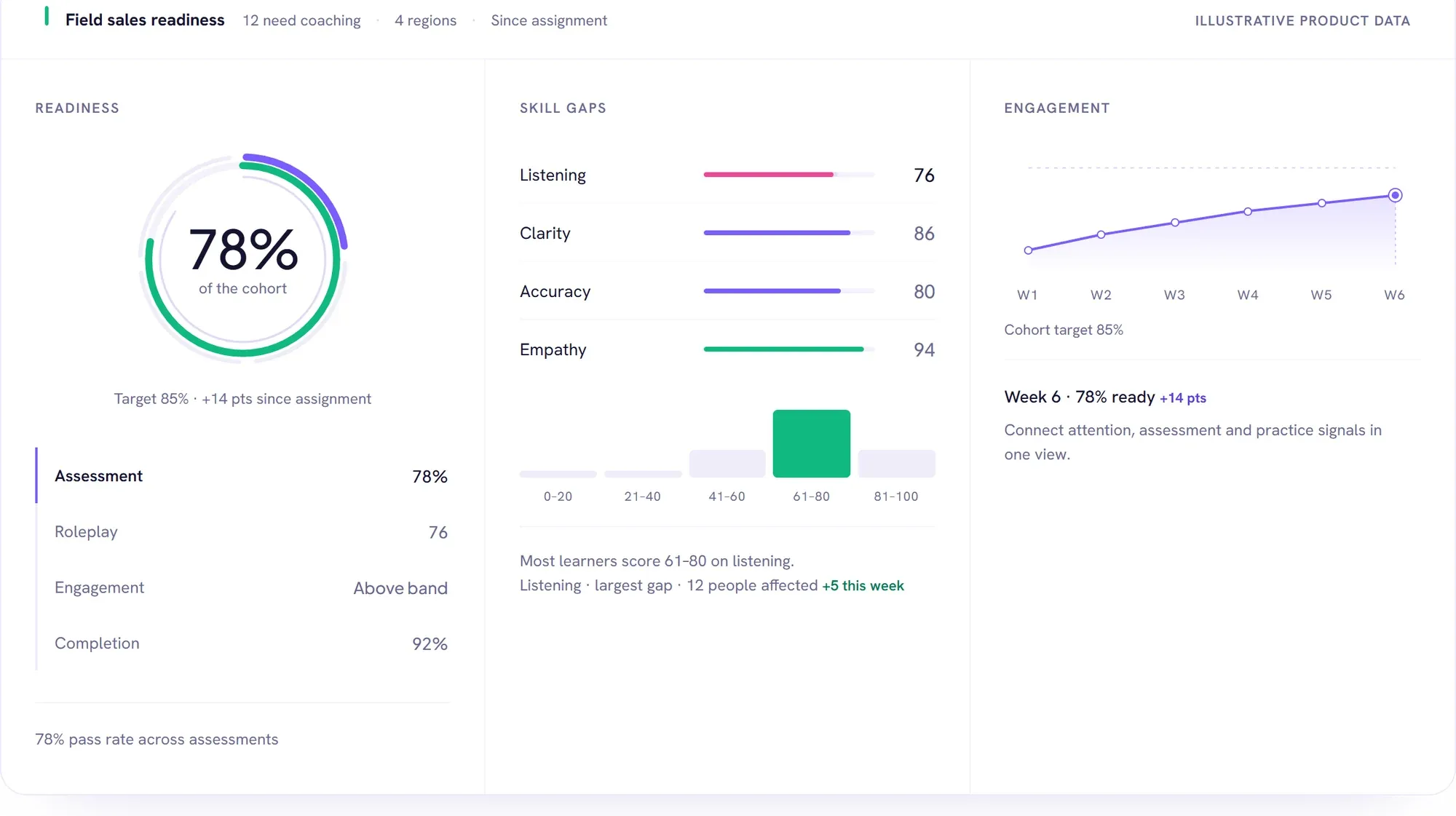Click the W2 data point on chart
The image size is (1456, 816).
1101,234
